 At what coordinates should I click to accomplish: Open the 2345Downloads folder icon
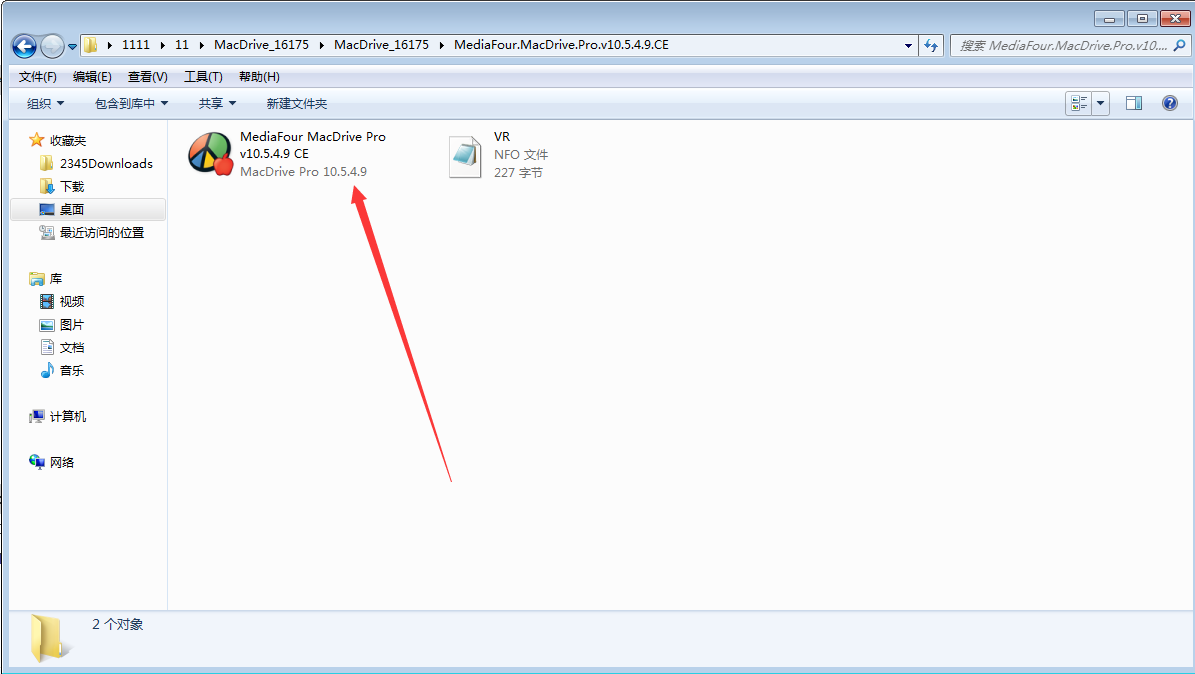(46, 163)
